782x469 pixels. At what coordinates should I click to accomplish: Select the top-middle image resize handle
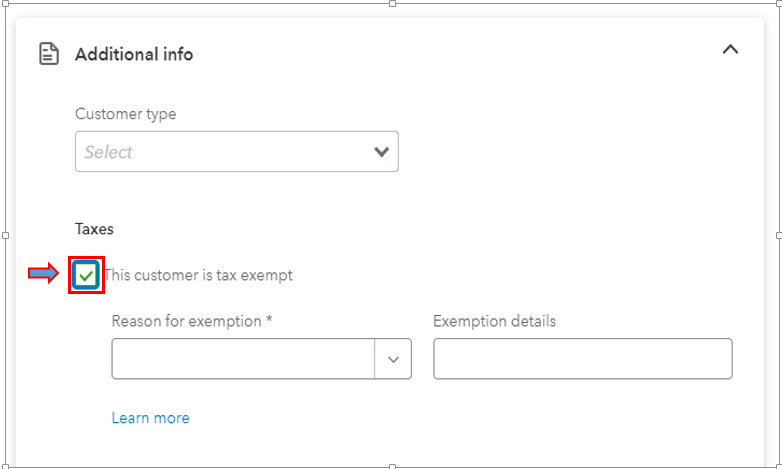point(392,3)
